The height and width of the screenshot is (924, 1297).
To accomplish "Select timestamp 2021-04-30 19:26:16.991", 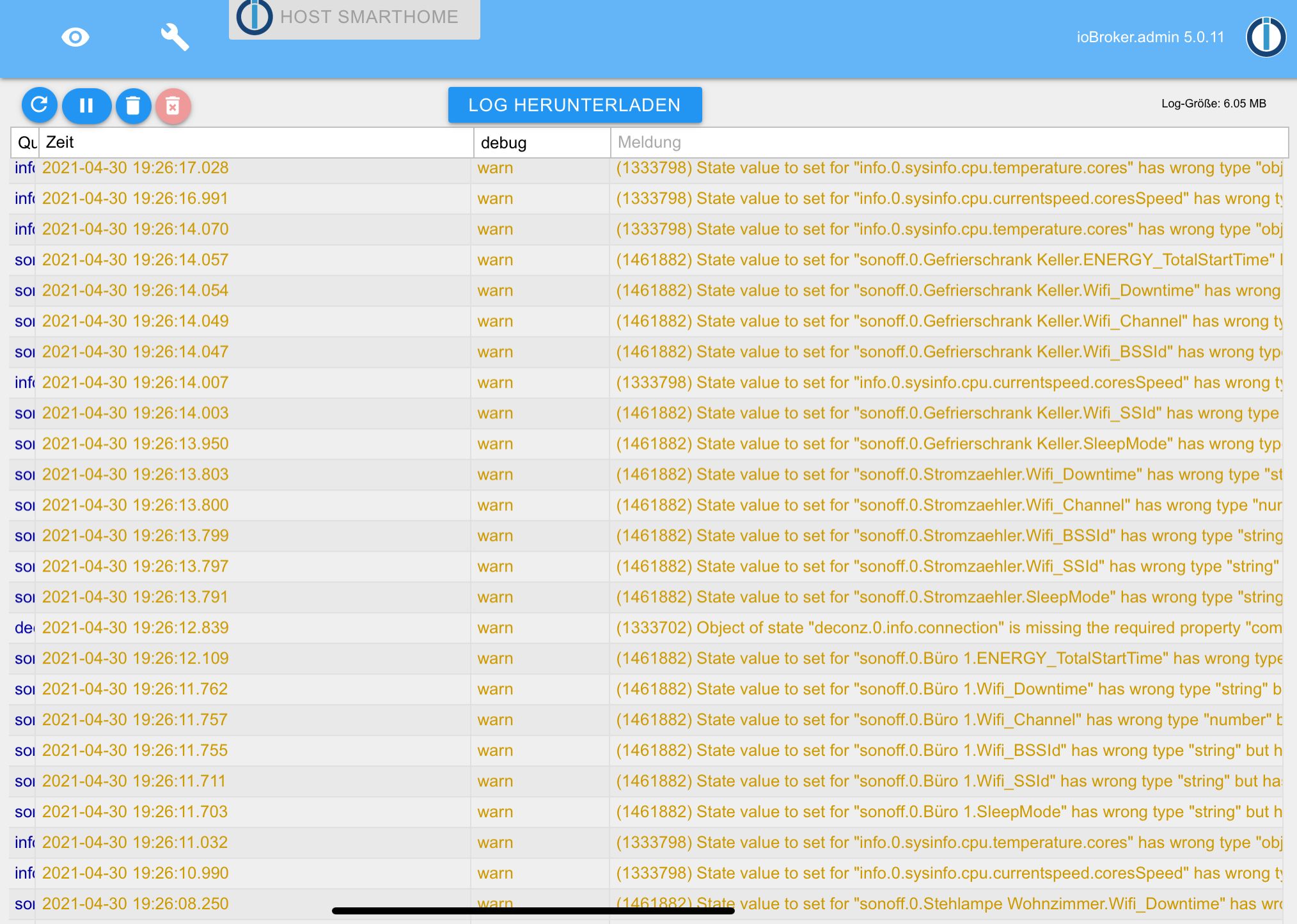I will [x=136, y=198].
